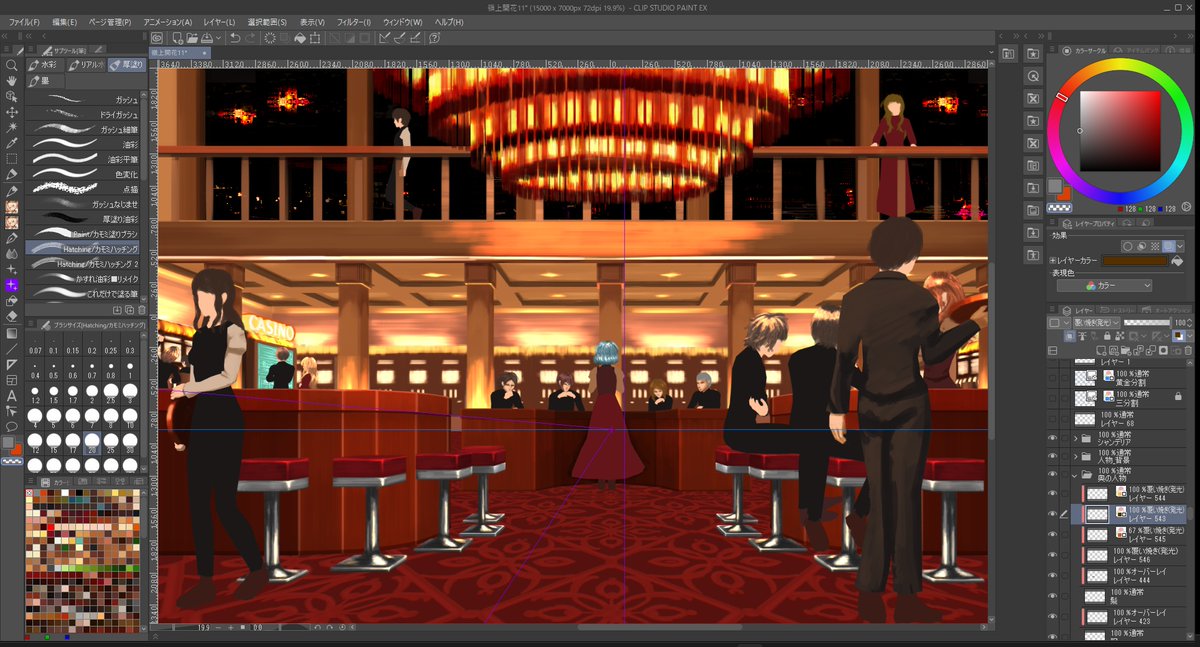Select the リアル水 sub tool group

pos(86,65)
